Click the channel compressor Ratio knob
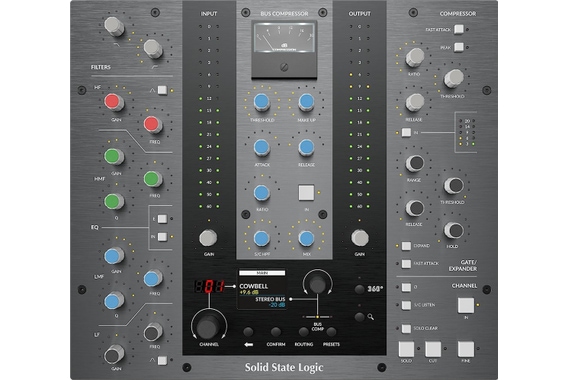This screenshot has height=380, width=567. (x=415, y=57)
